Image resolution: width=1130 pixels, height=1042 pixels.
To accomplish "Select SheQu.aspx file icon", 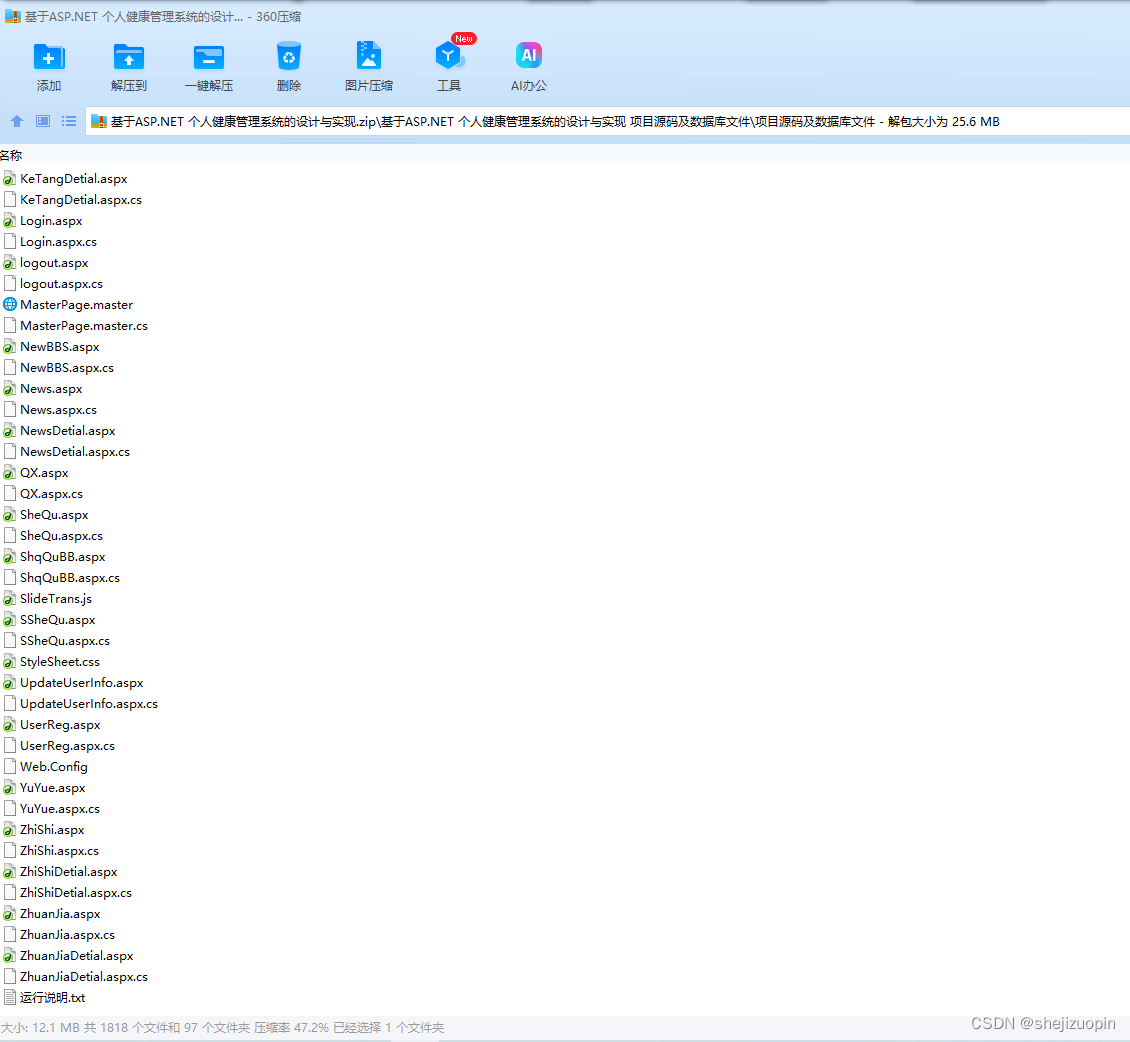I will pyautogui.click(x=9, y=515).
